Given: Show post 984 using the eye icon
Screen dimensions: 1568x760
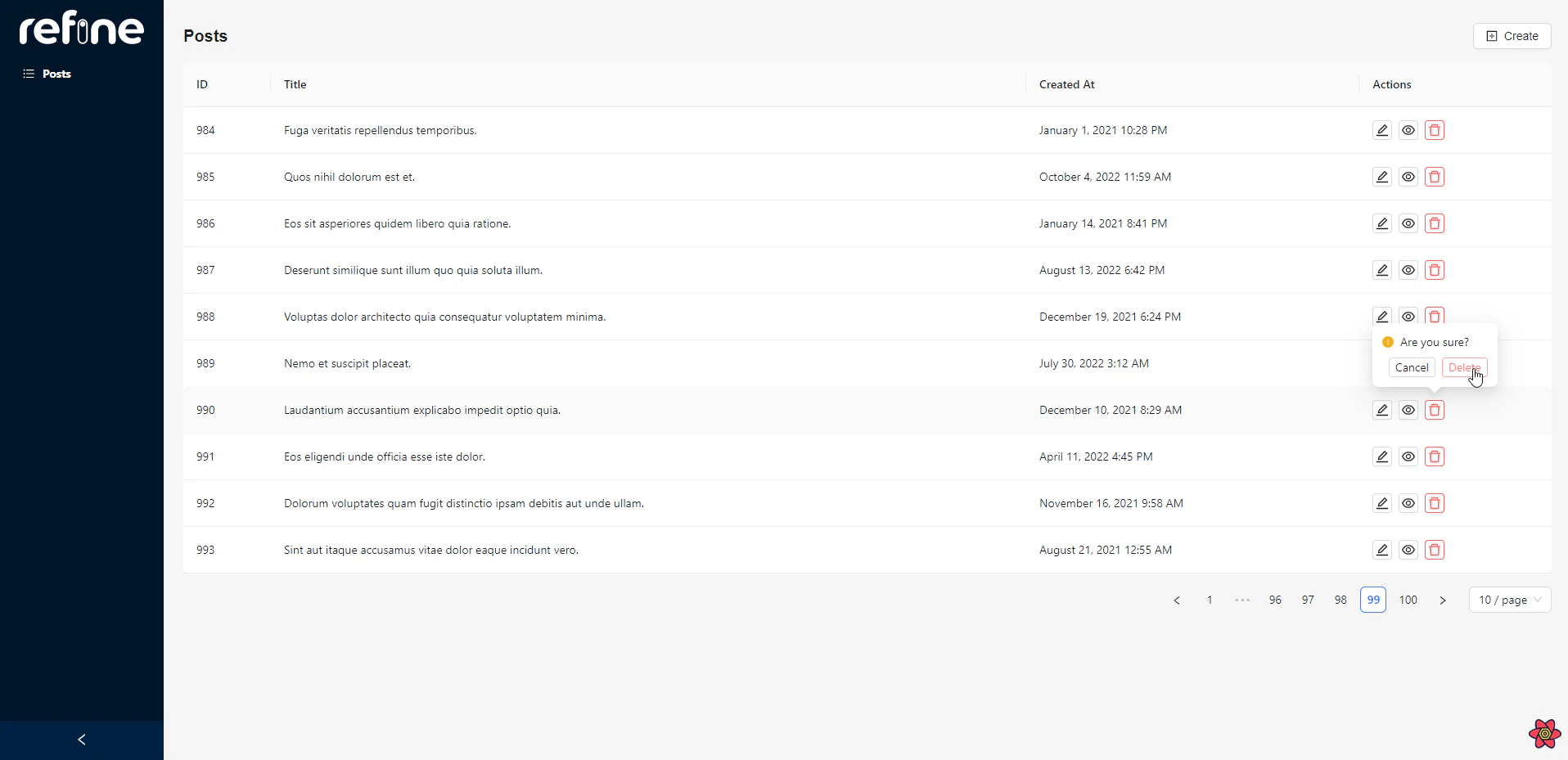Looking at the screenshot, I should coord(1408,130).
